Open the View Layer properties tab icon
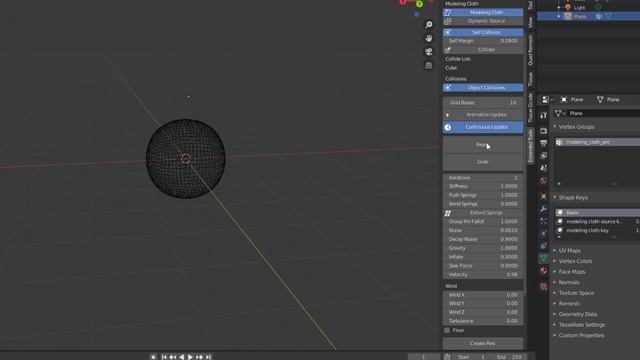This screenshot has width=640, height=360. point(543,156)
